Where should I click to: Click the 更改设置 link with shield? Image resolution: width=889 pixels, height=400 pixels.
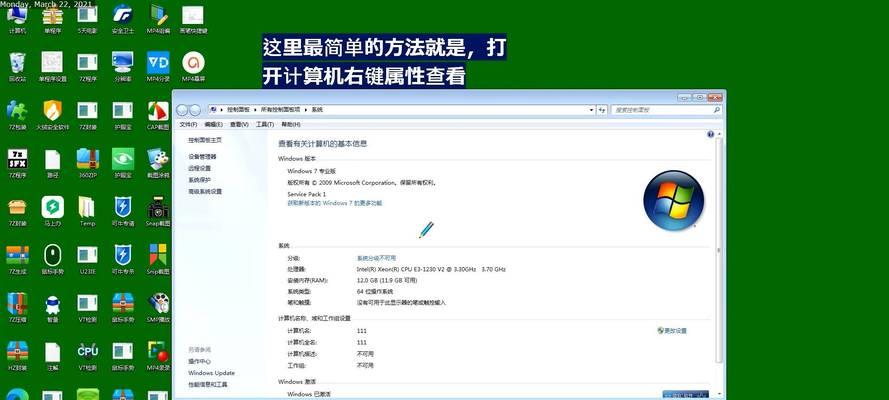coord(672,330)
